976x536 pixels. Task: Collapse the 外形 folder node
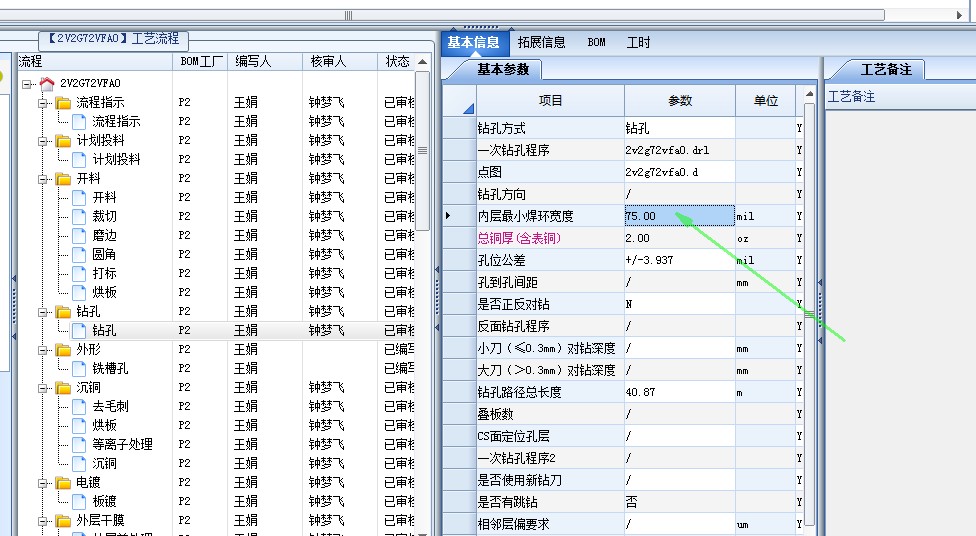[43, 350]
